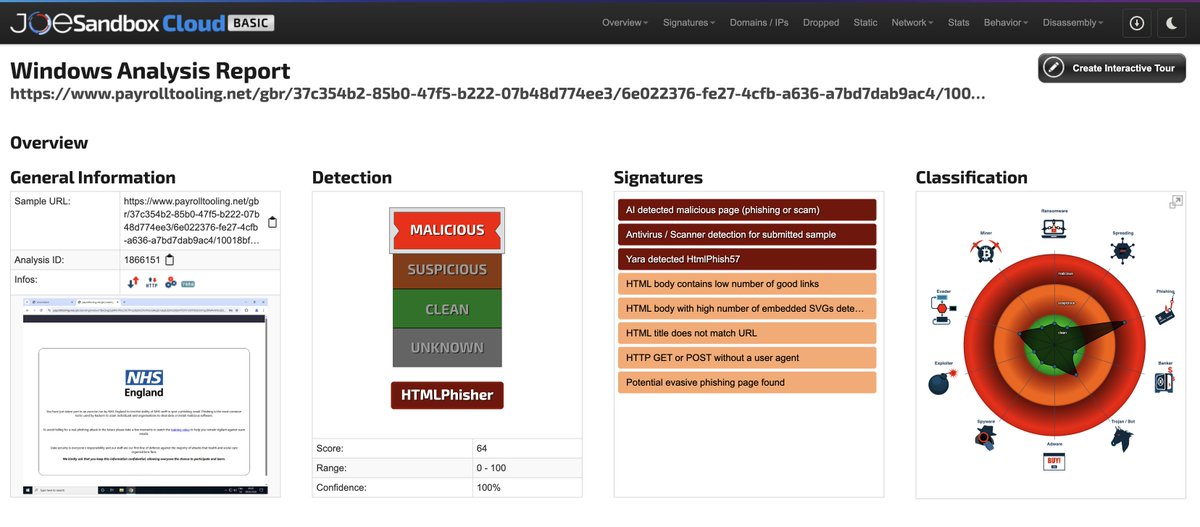Open 'Antivirus / Scanner detection' signature
Image resolution: width=1200 pixels, height=527 pixels.
747,234
